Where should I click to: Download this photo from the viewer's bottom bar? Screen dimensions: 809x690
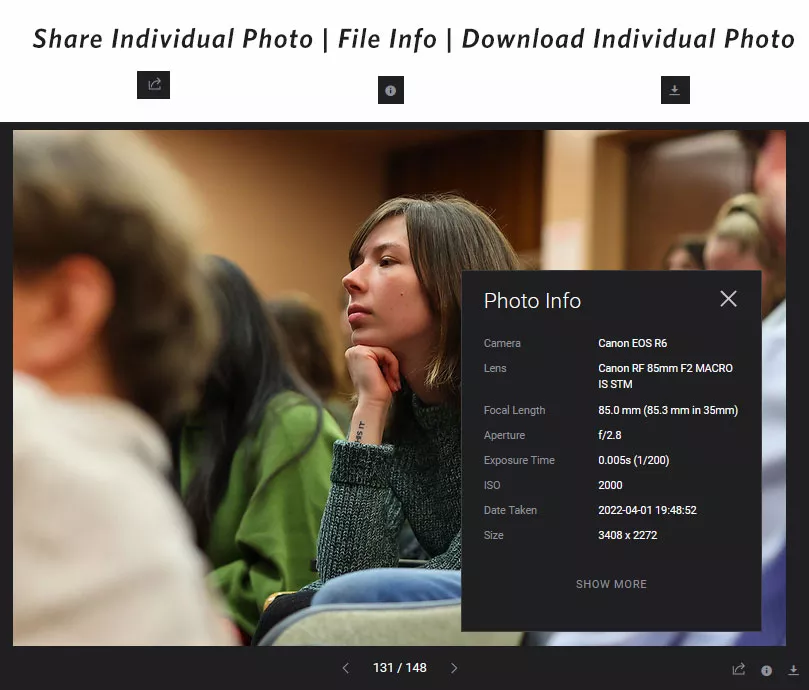click(794, 670)
